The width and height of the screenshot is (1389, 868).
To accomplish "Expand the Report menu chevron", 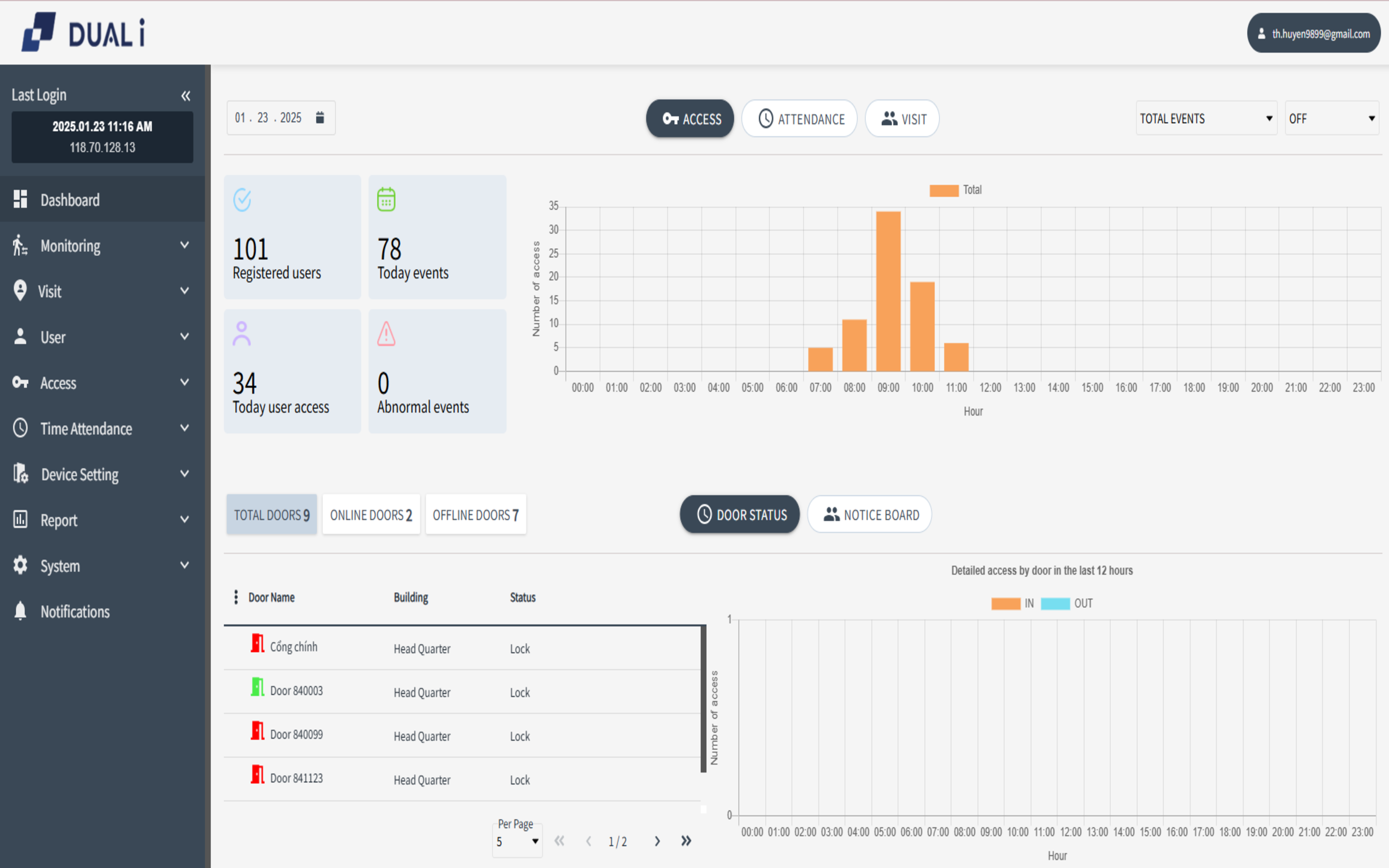I will click(x=185, y=519).
